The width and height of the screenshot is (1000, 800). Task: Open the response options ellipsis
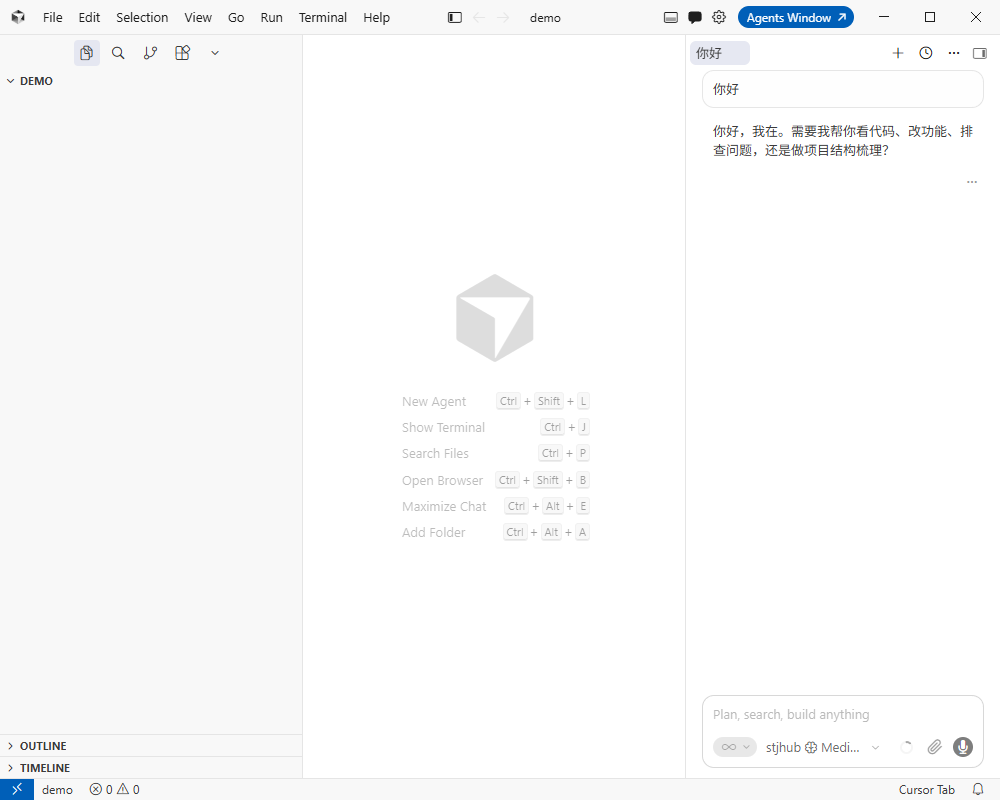(972, 182)
